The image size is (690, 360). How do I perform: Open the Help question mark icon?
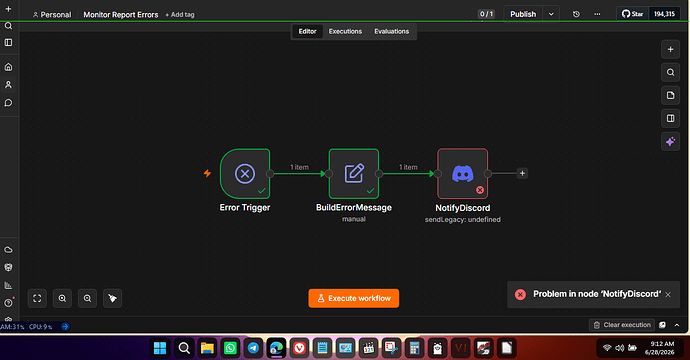click(x=8, y=303)
